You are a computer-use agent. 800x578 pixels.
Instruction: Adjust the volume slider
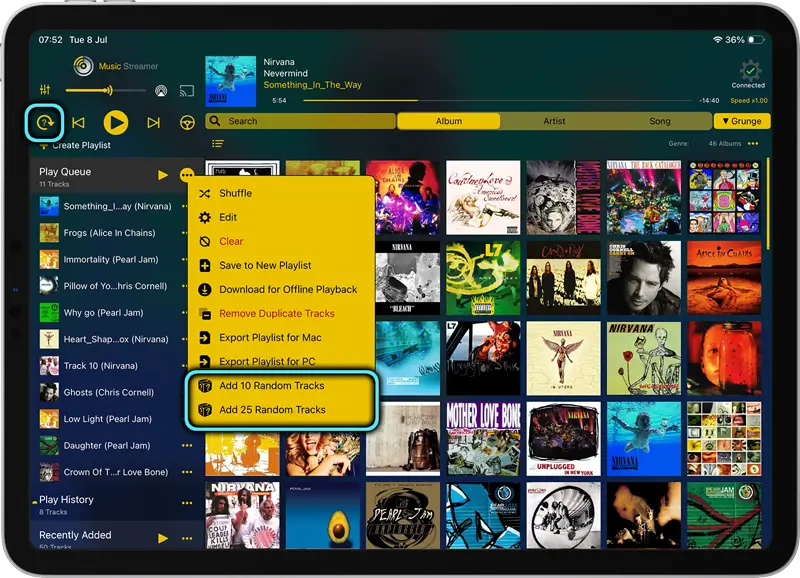point(106,91)
